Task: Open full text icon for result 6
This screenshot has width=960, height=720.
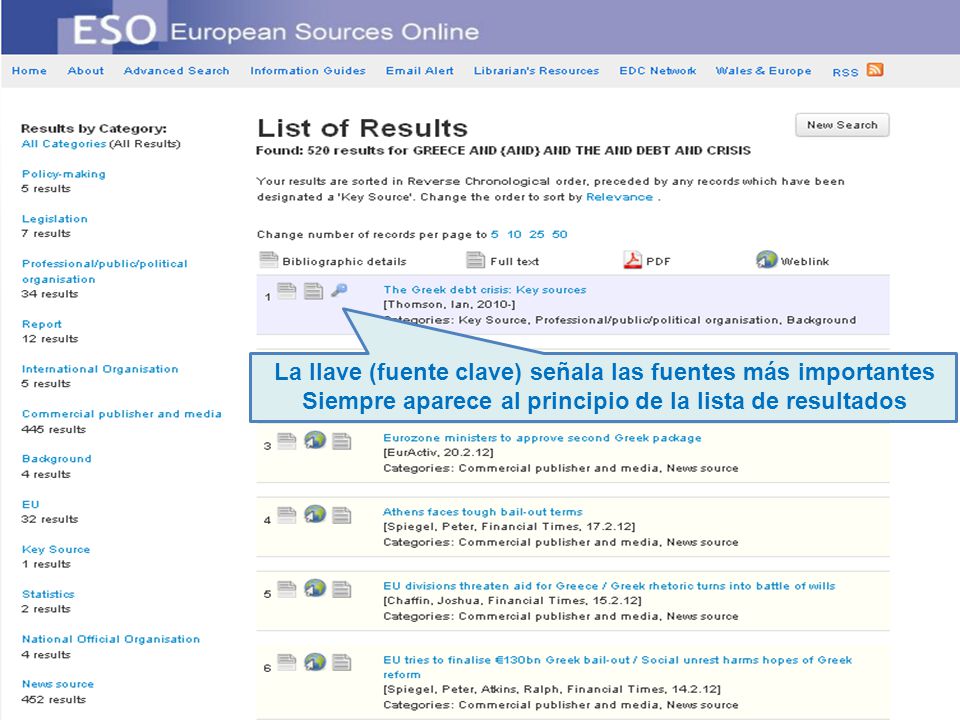Action: click(x=342, y=662)
